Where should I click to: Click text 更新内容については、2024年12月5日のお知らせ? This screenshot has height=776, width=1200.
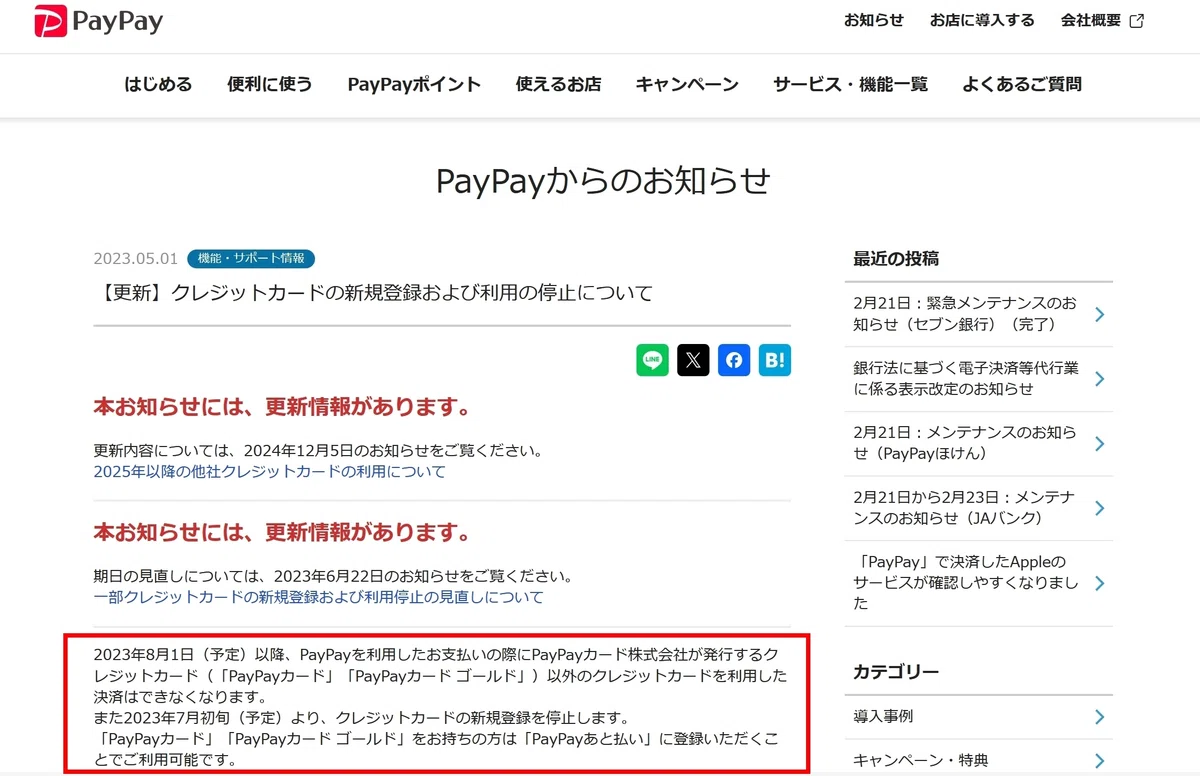[318, 451]
